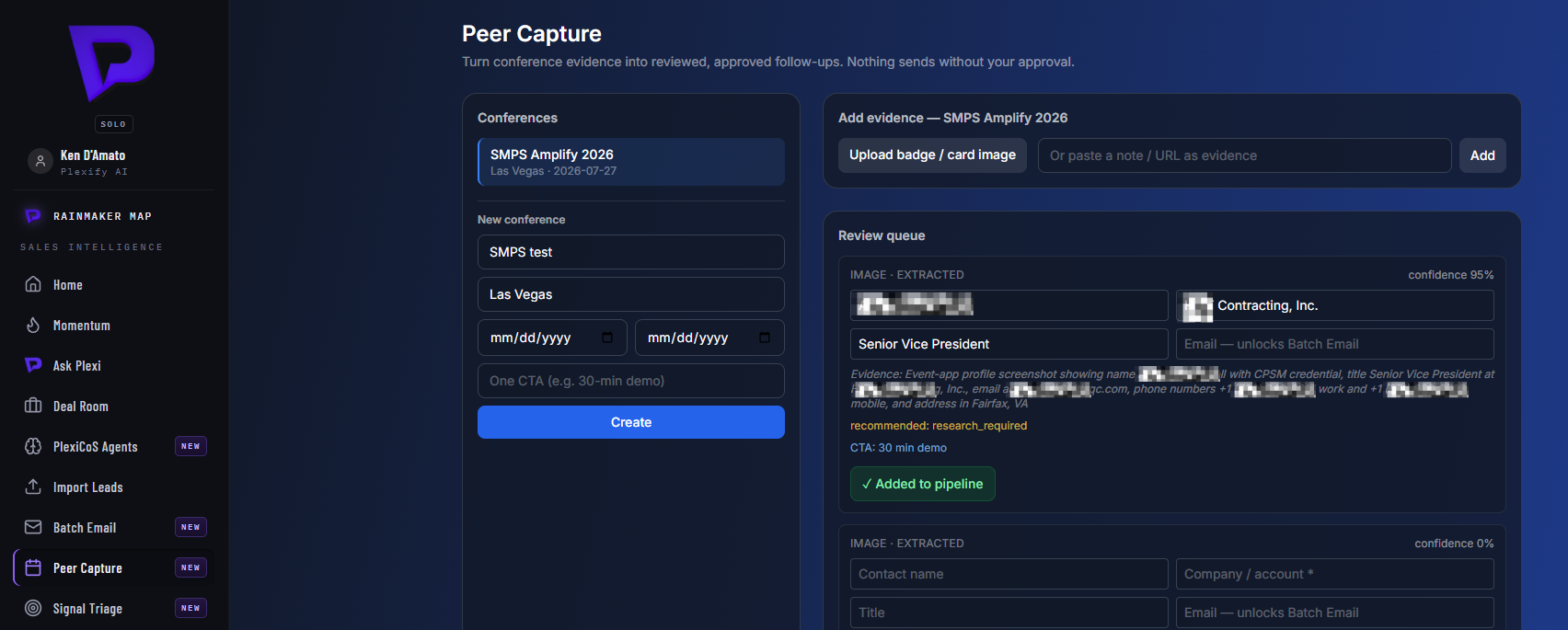This screenshot has width=1568, height=630.
Task: Click the Plexify logo at top of sidebar
Action: [112, 63]
